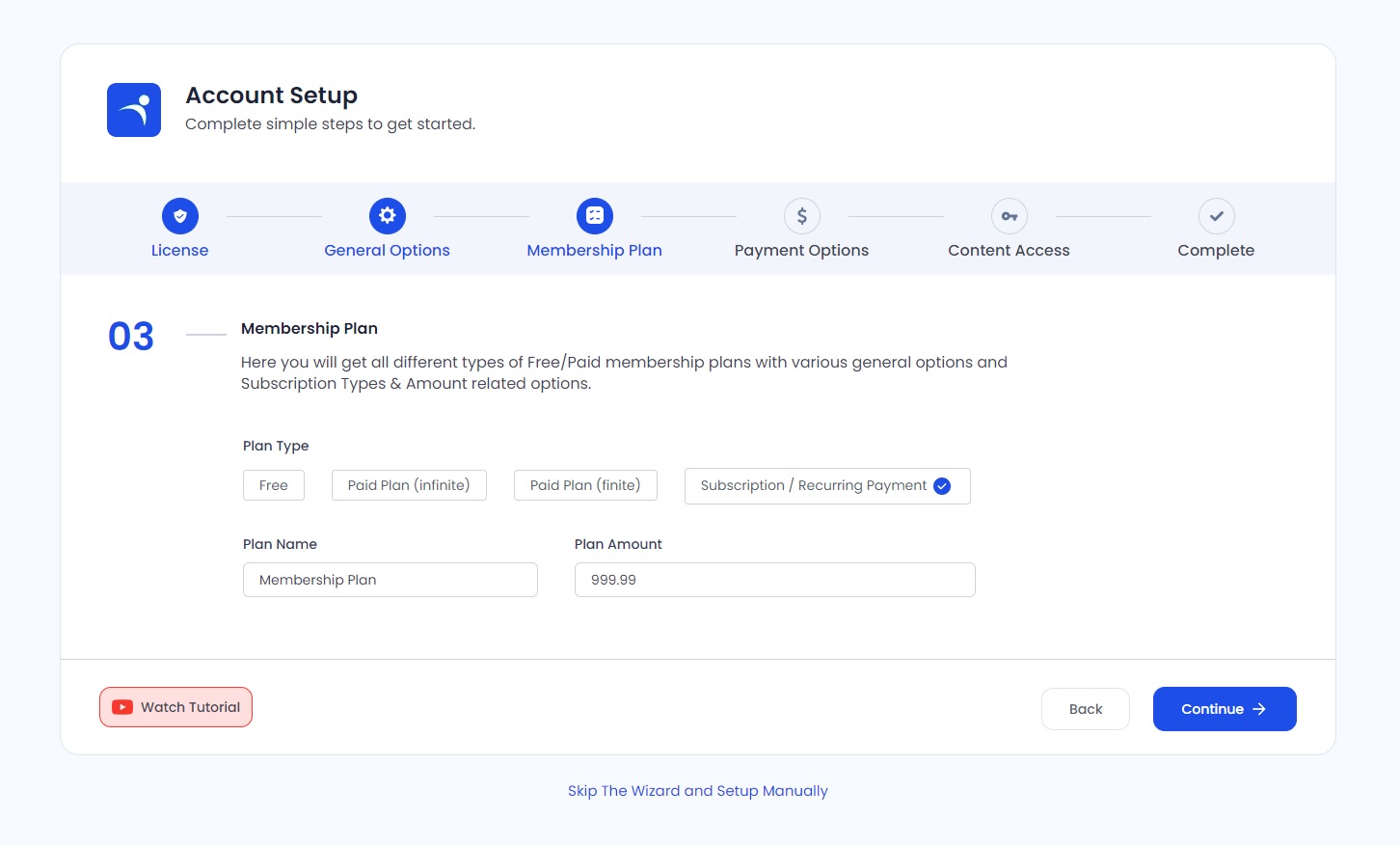Choose the Paid Plan (infinite) option

pos(409,485)
